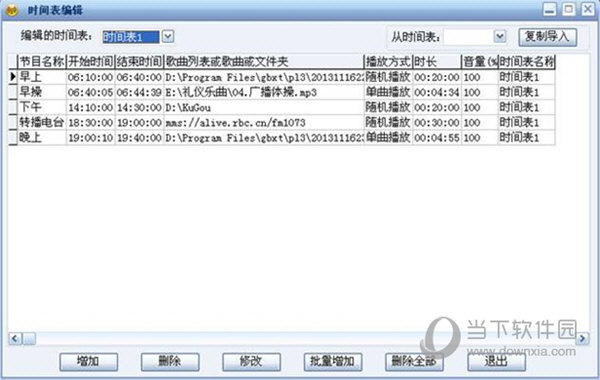The image size is (600, 380).
Task: Click the mms://alive.rbc.cn/fm1073 cell
Action: coord(264,122)
